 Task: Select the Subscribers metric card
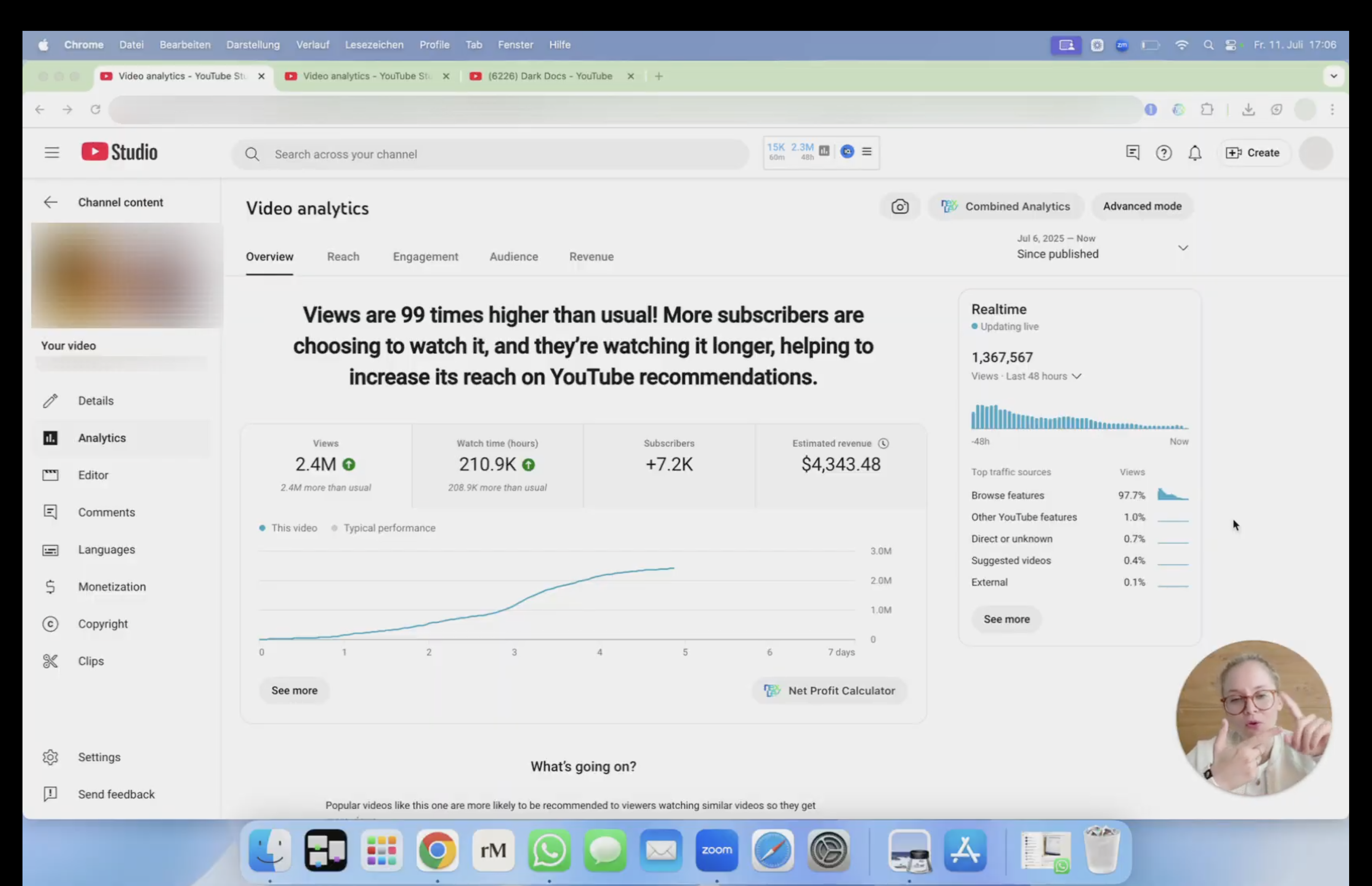(x=669, y=465)
